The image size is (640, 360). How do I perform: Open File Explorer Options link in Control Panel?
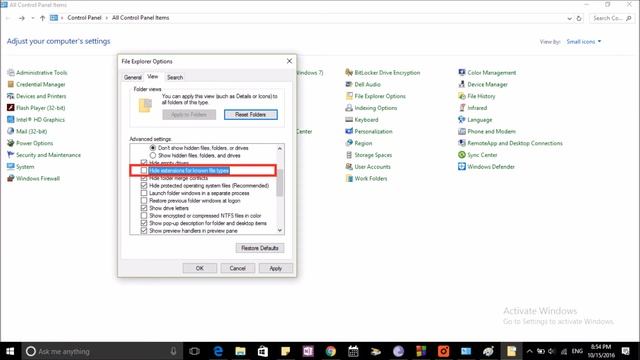[x=380, y=96]
